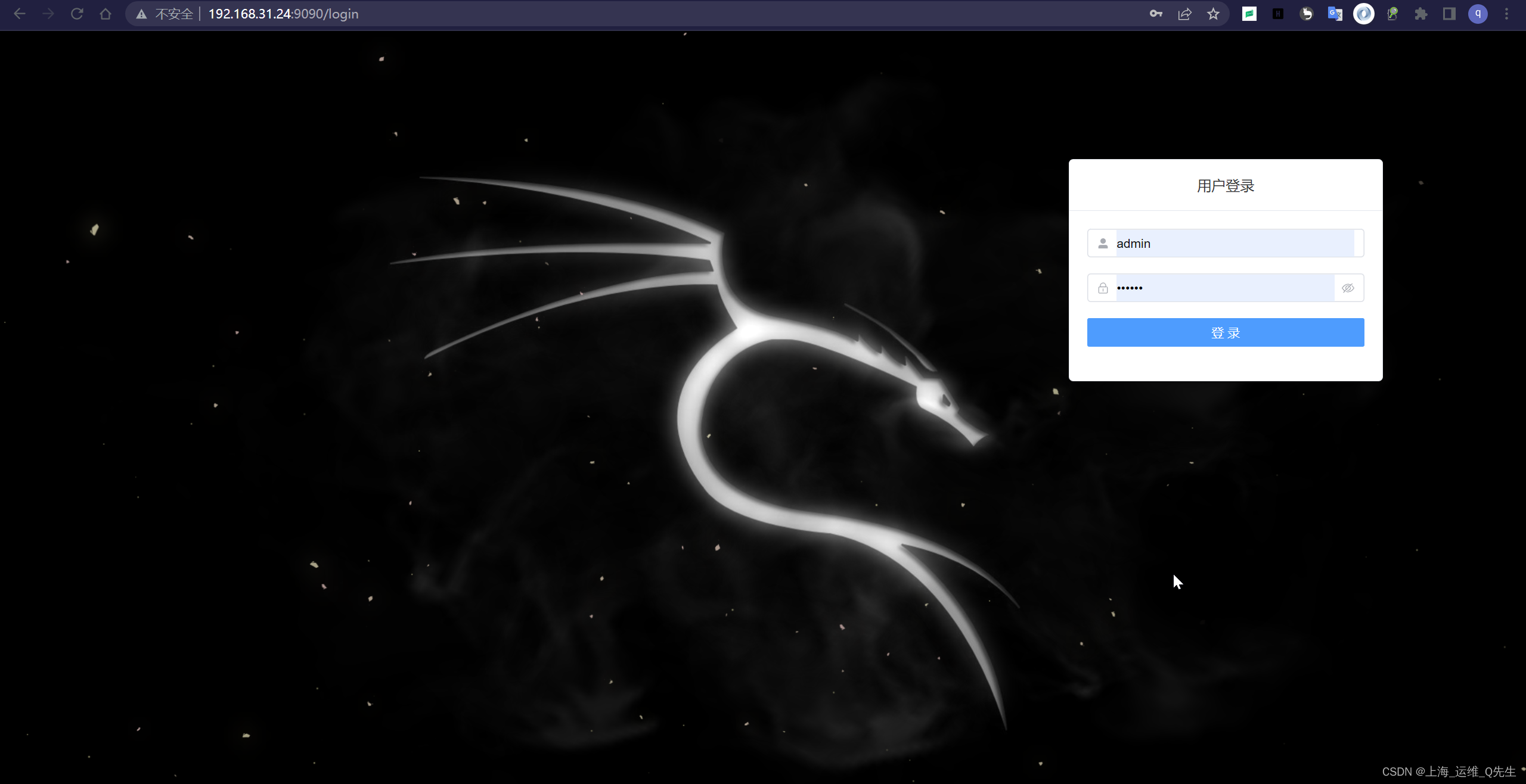Click the user icon in username field
Viewport: 1526px width, 784px height.
click(1103, 243)
